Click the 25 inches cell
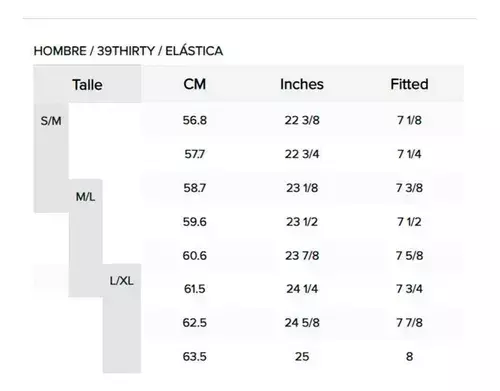The width and height of the screenshot is (500, 391). 302,357
